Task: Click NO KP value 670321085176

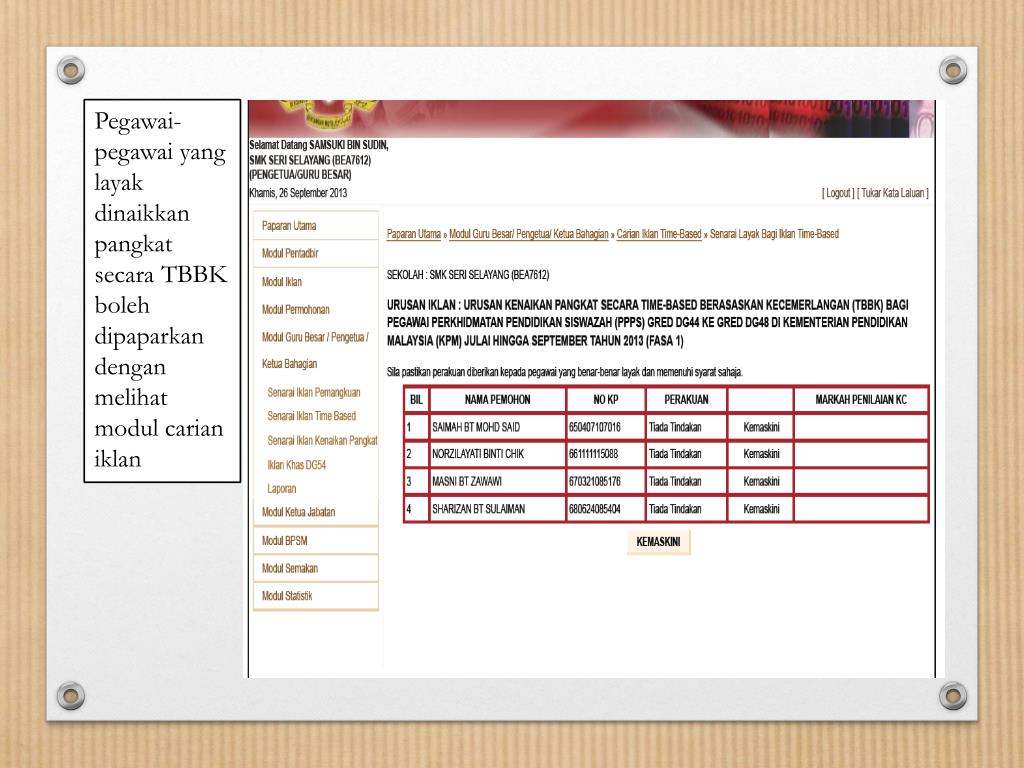Action: click(x=594, y=481)
